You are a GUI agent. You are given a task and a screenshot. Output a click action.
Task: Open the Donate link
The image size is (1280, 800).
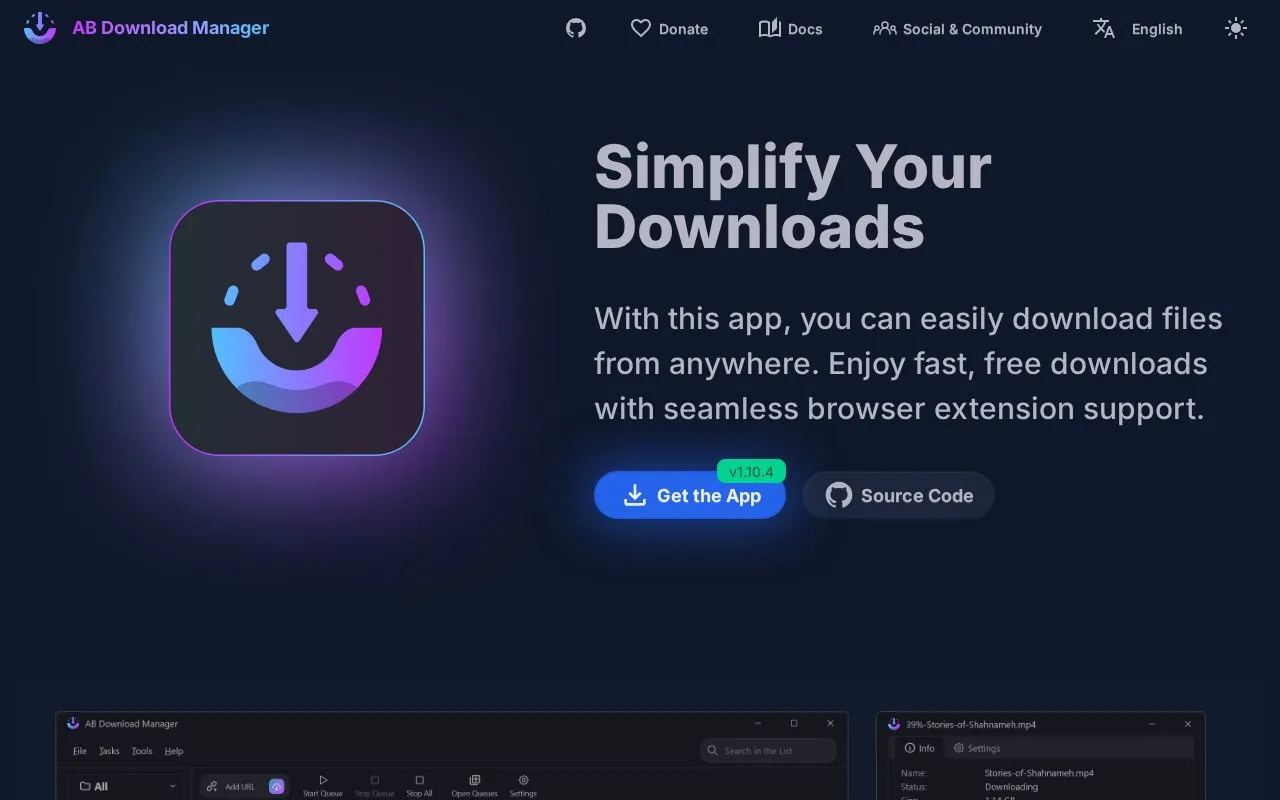click(x=669, y=28)
